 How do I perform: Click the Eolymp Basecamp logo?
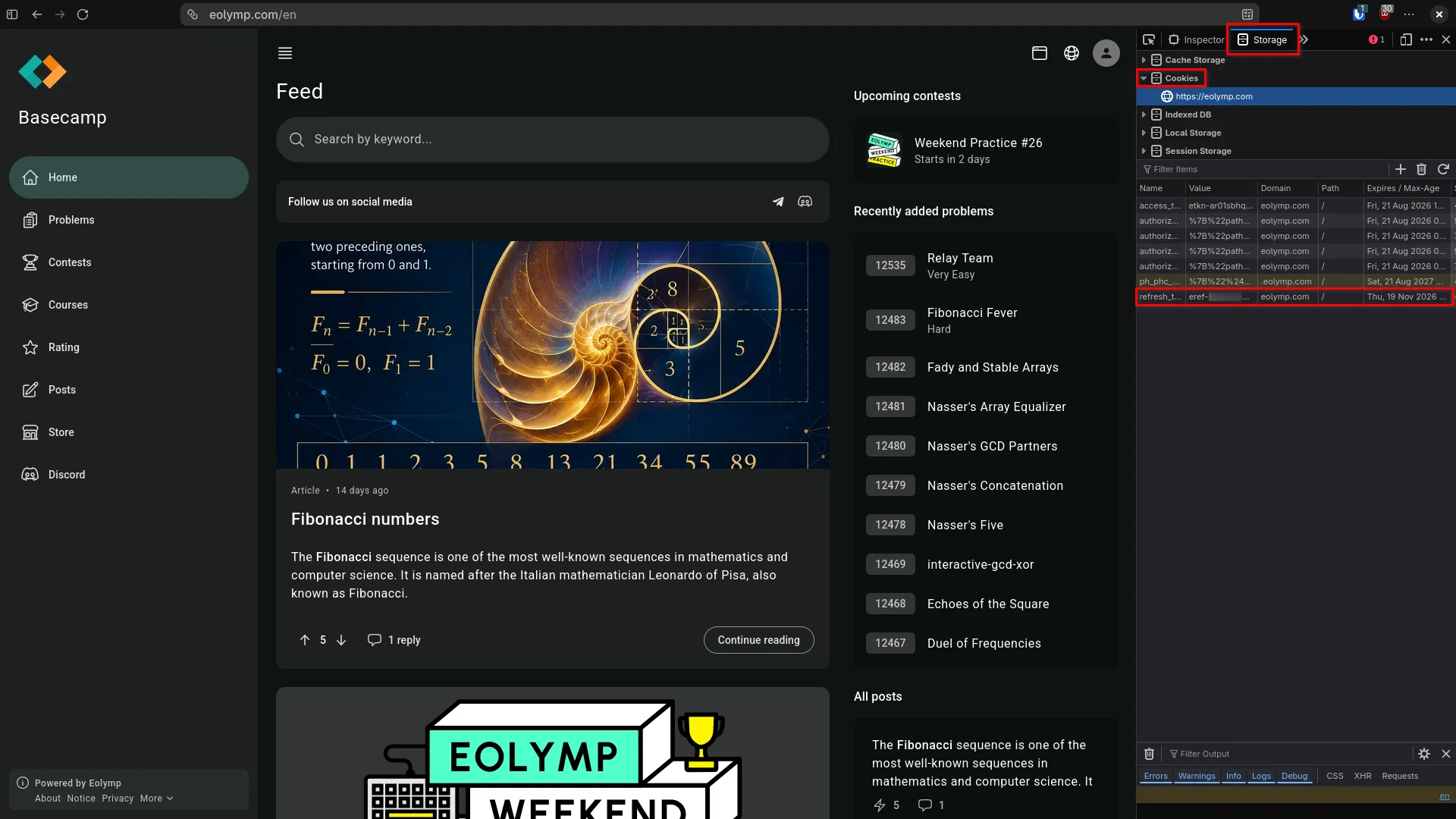click(x=42, y=72)
